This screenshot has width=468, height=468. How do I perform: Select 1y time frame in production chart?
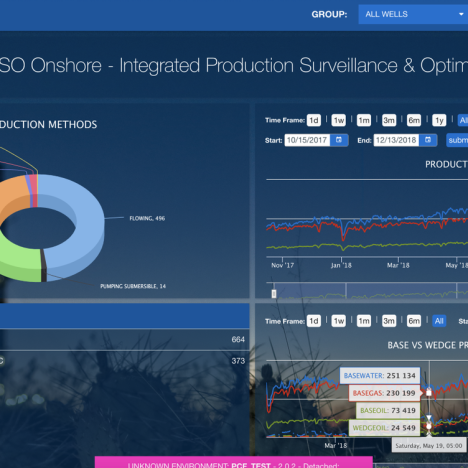click(439, 120)
